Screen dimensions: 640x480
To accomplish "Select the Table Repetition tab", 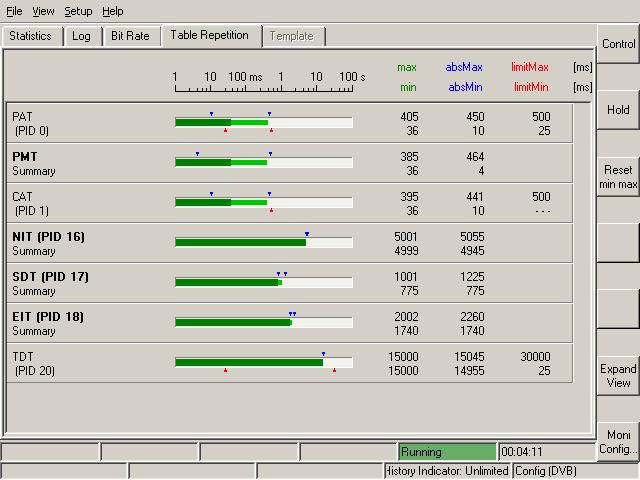I will 209,35.
